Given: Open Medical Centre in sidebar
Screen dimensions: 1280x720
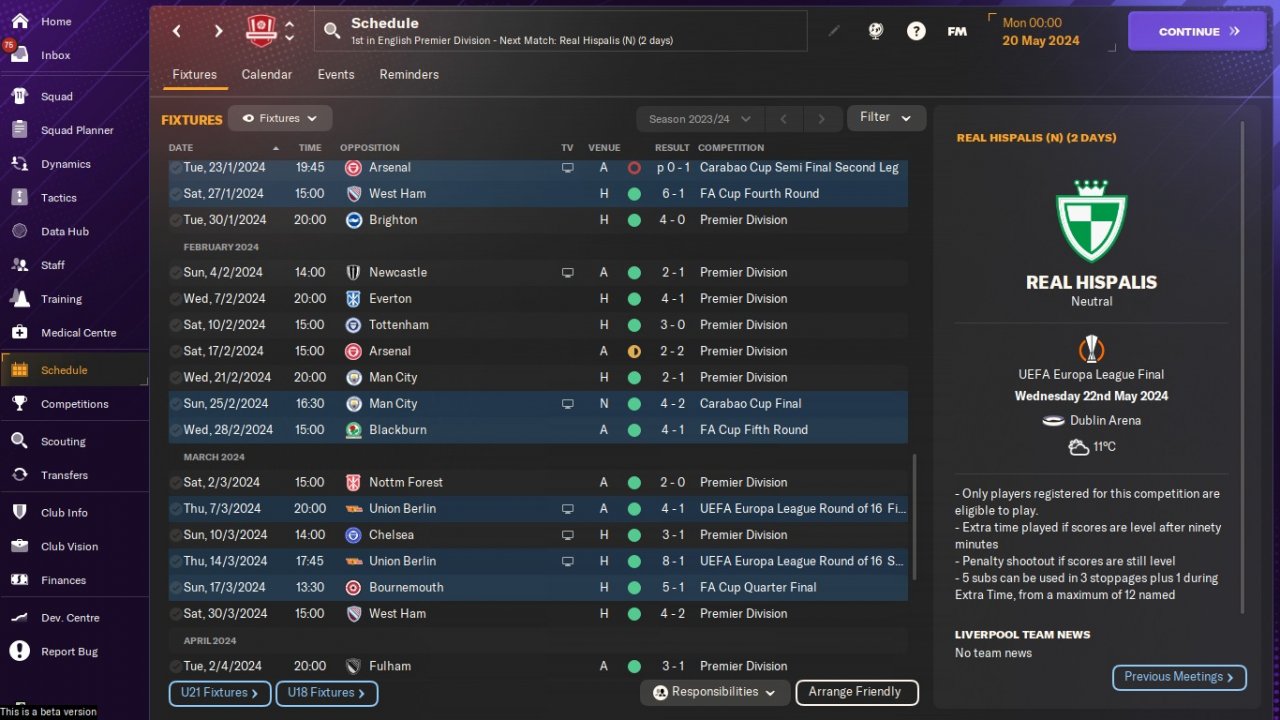Looking at the screenshot, I should pos(78,333).
